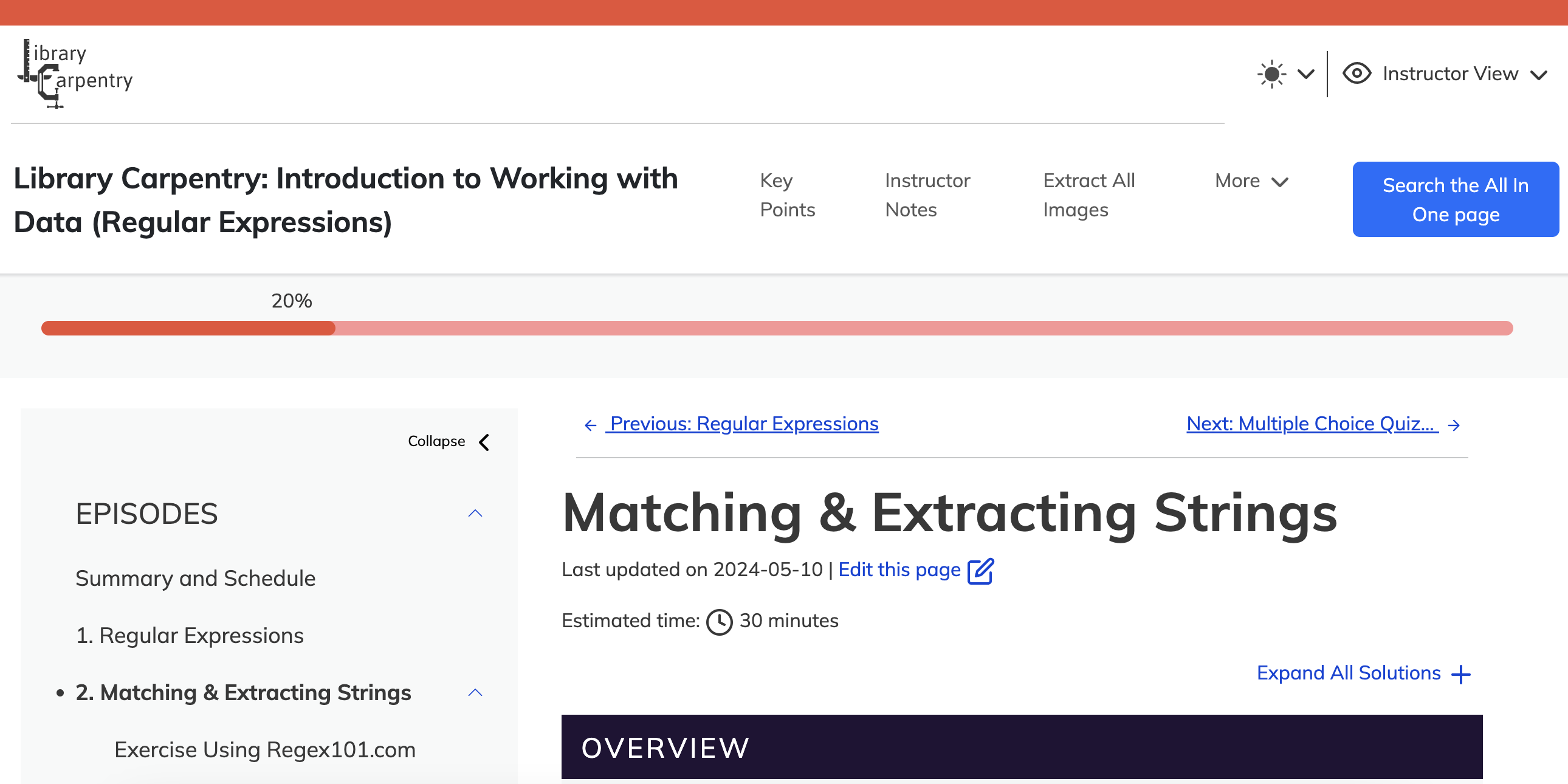Click the Edit this page link
This screenshot has height=784, width=1568.
point(899,569)
